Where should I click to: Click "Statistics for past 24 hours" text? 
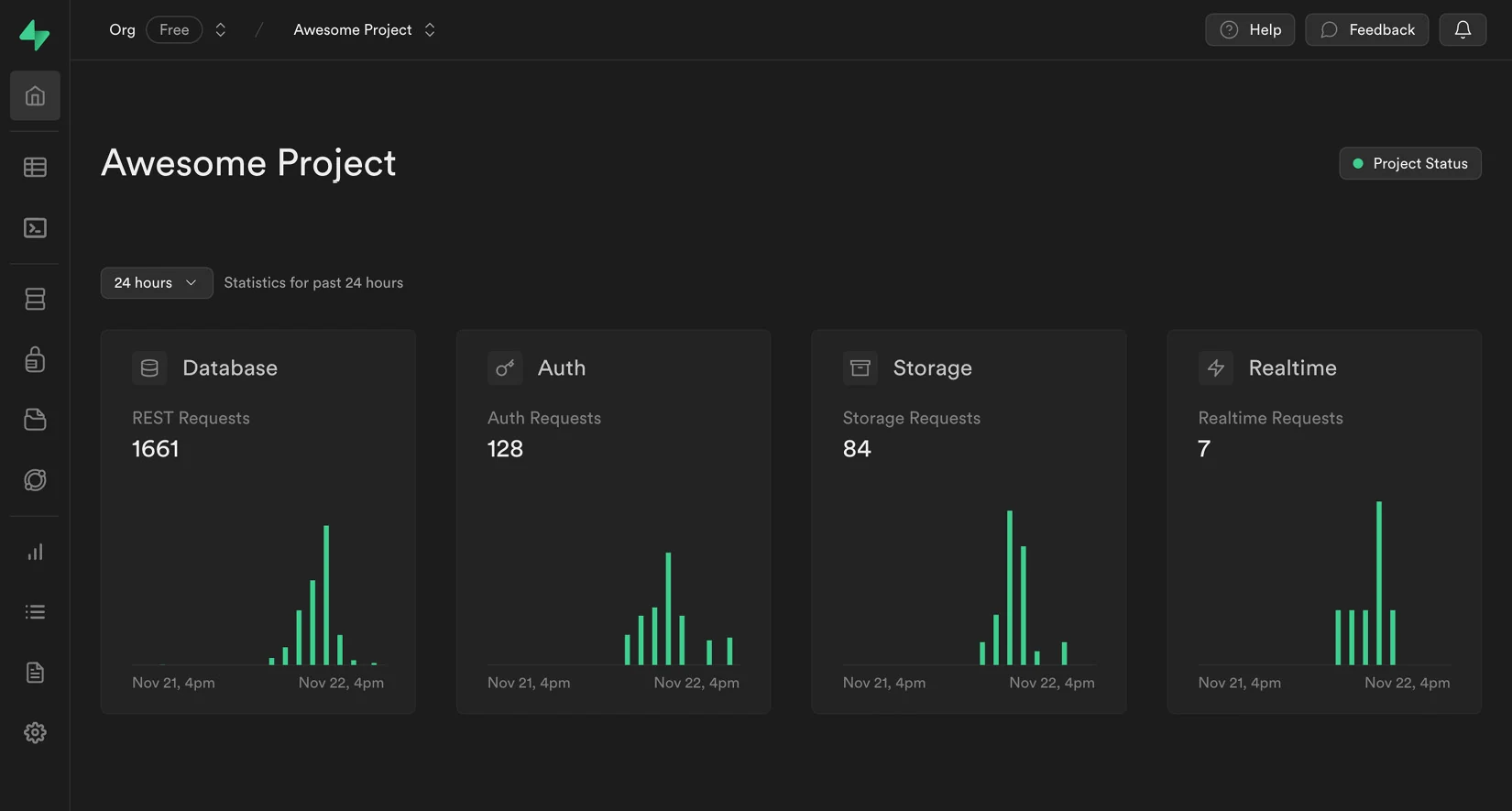coord(313,282)
